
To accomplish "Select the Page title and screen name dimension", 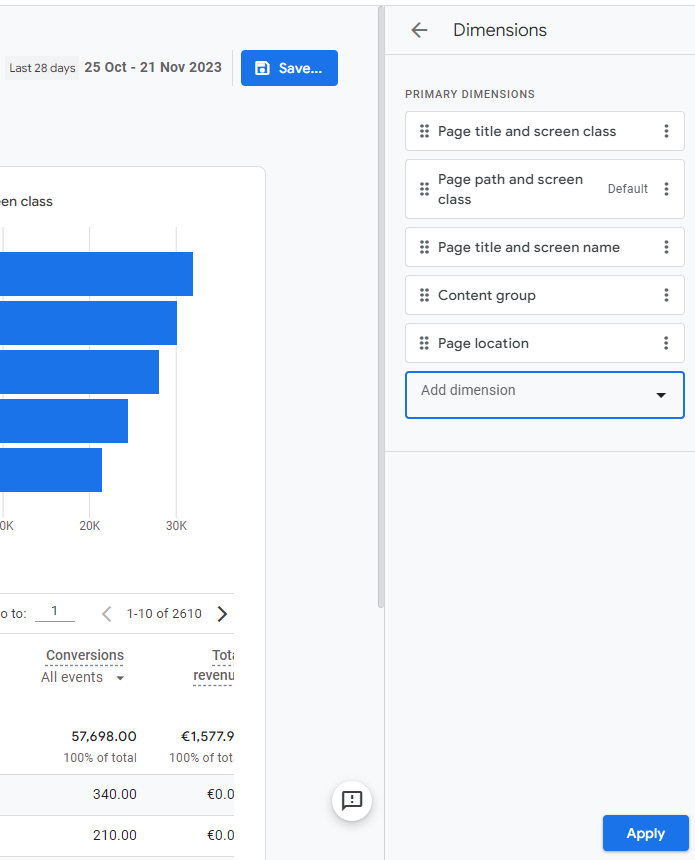I will (528, 247).
